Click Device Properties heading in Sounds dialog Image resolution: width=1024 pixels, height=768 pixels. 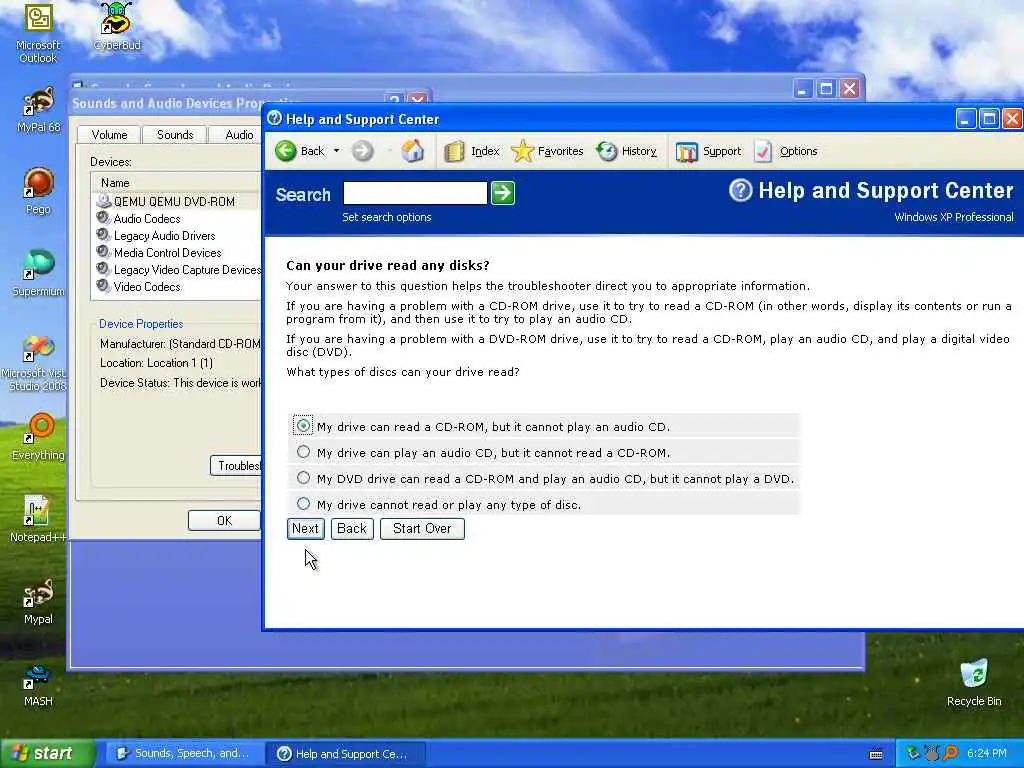coord(141,324)
